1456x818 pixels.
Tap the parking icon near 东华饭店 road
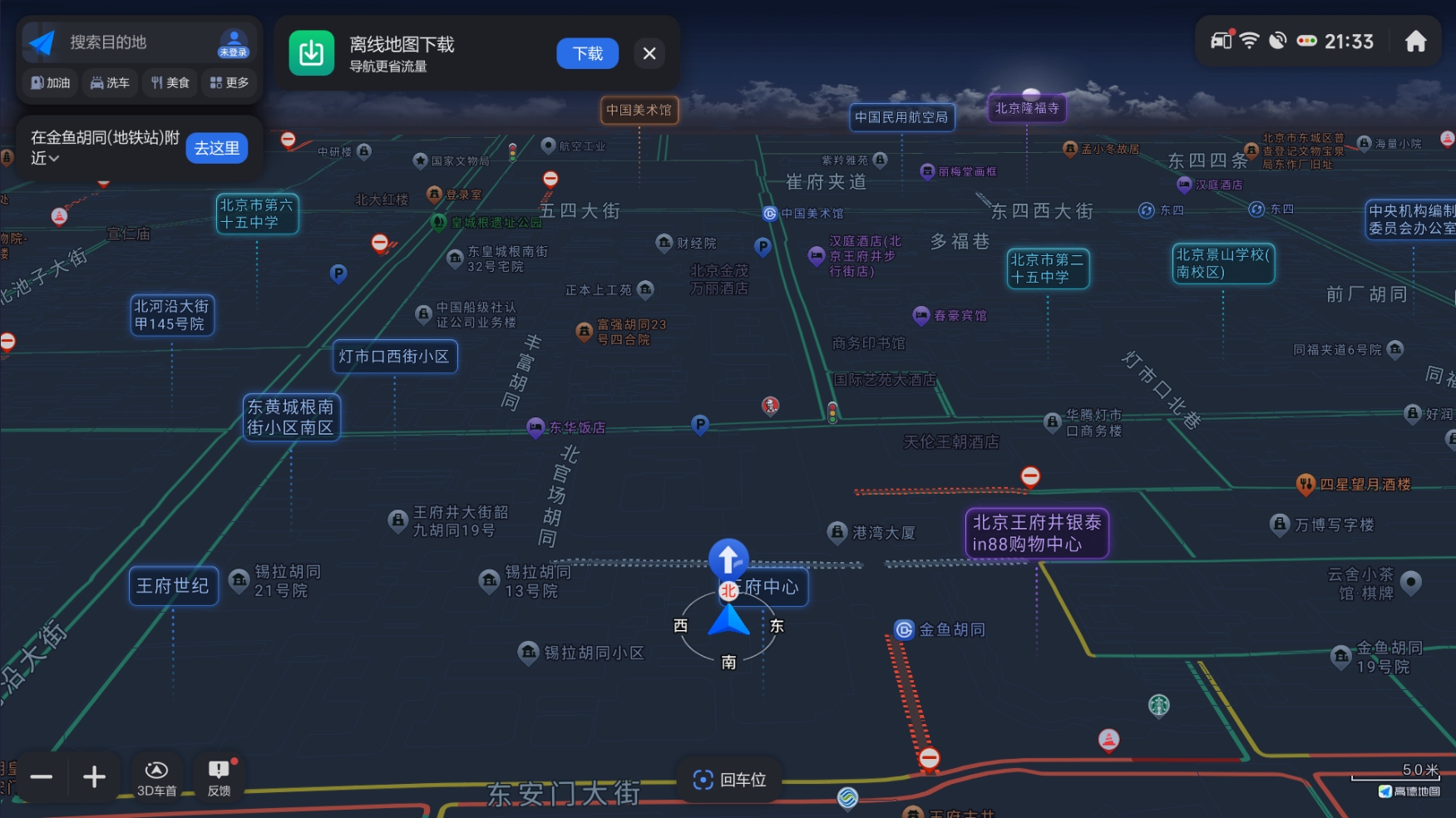pyautogui.click(x=700, y=425)
